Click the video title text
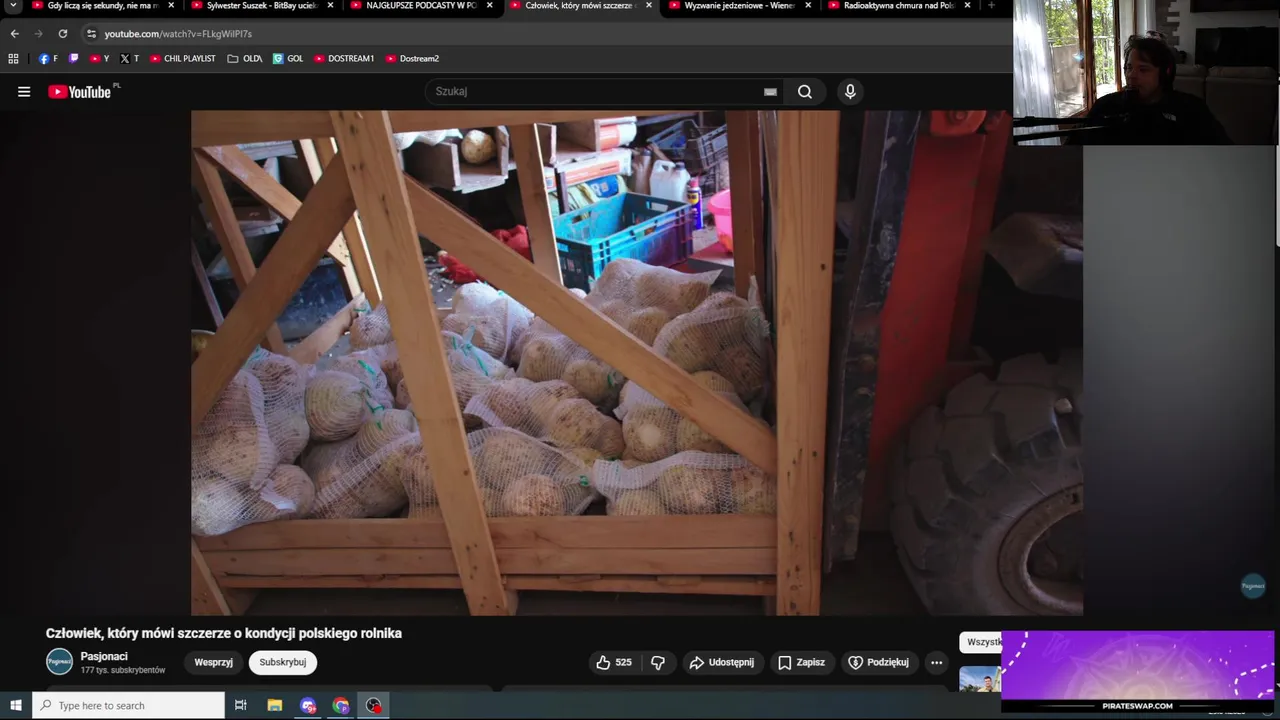The width and height of the screenshot is (1280, 720). coord(224,633)
